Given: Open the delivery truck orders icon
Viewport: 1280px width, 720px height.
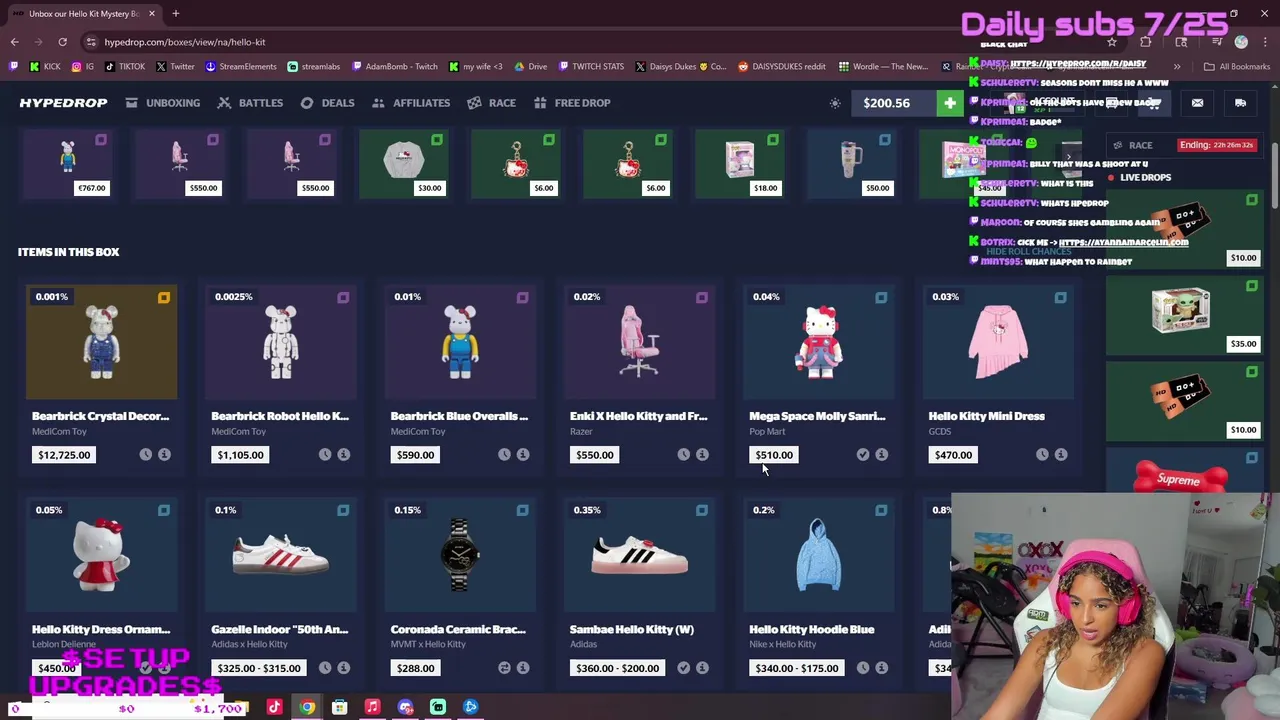Looking at the screenshot, I should click(1240, 103).
